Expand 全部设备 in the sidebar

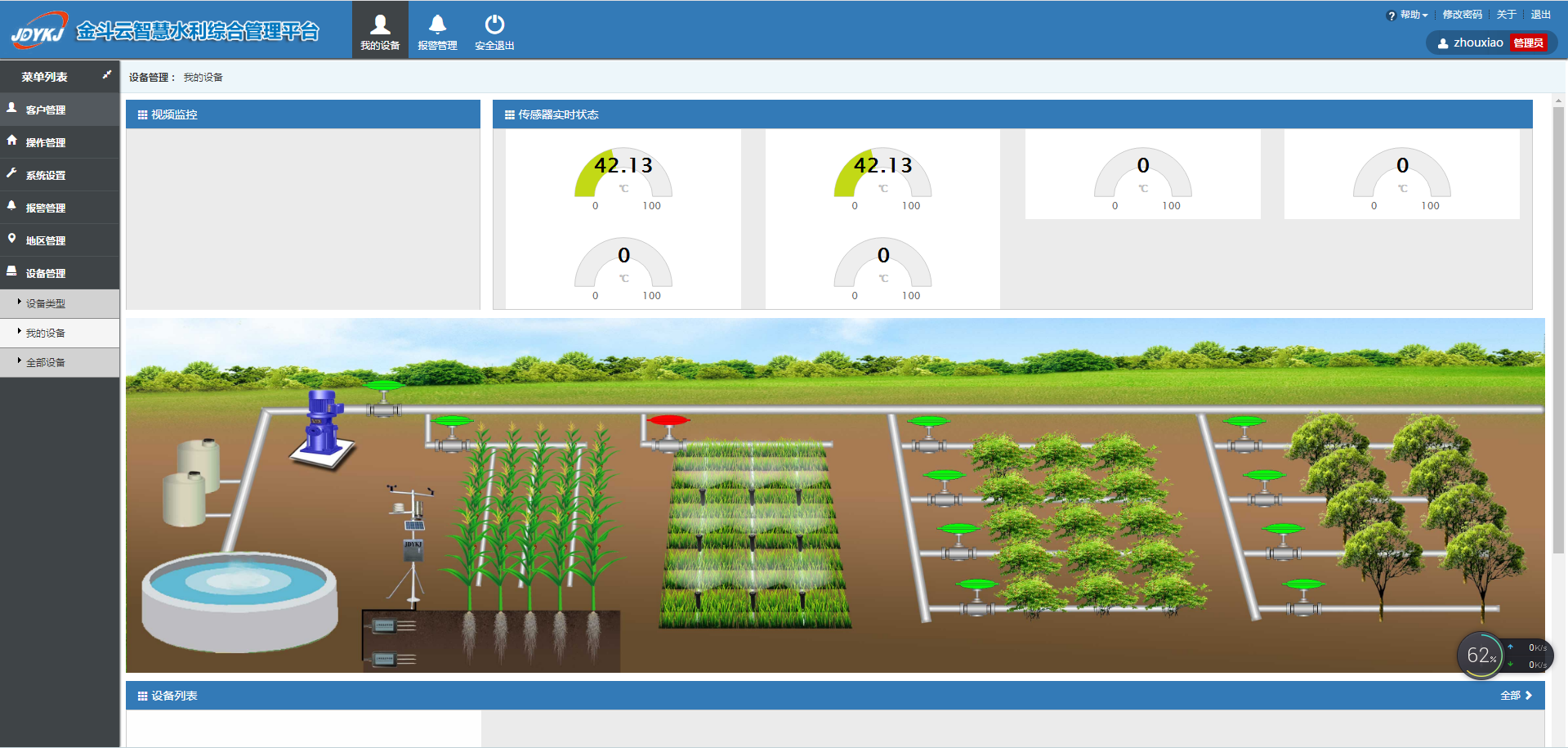pos(46,363)
